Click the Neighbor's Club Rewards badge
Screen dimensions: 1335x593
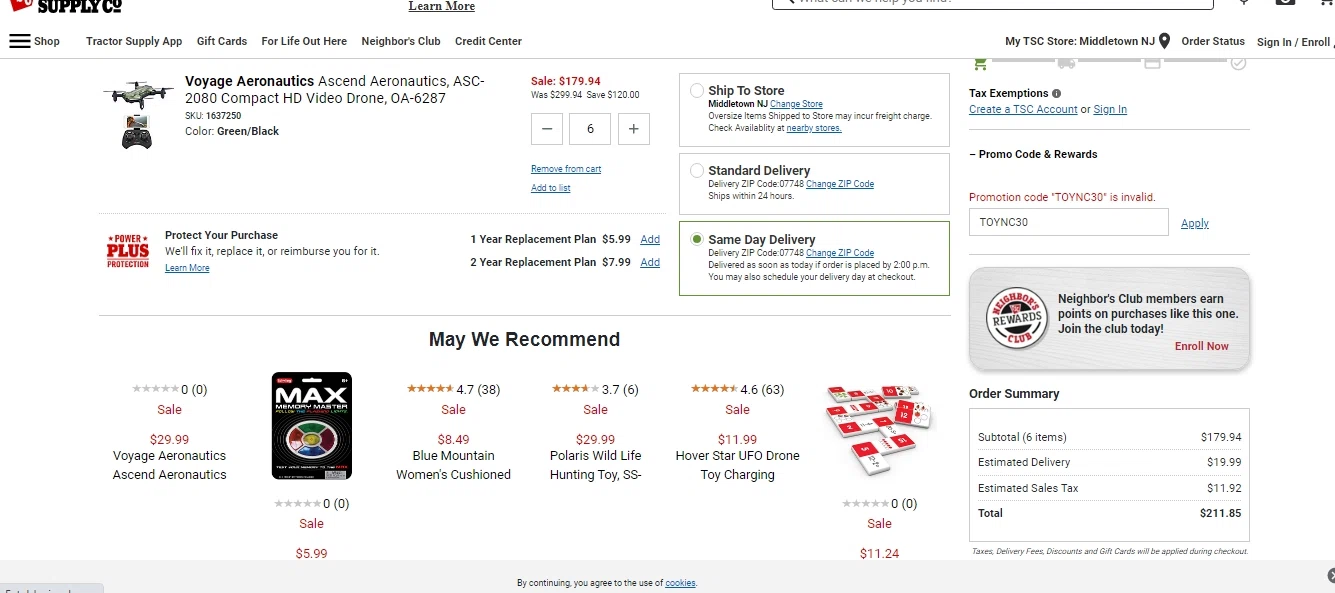click(1016, 319)
